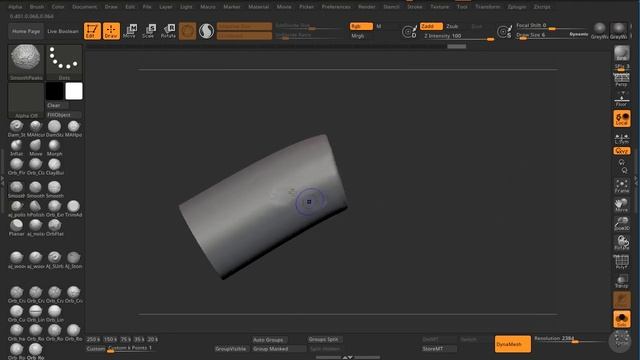Open the Alpha menu
Image resolution: width=640 pixels, height=360 pixels.
(15, 7)
